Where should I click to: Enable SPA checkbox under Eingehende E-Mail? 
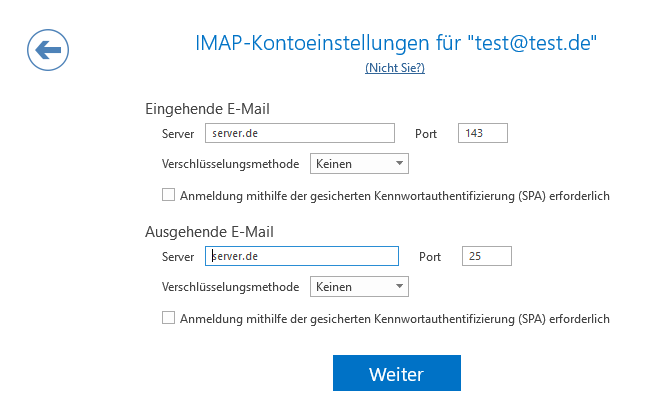click(x=168, y=195)
